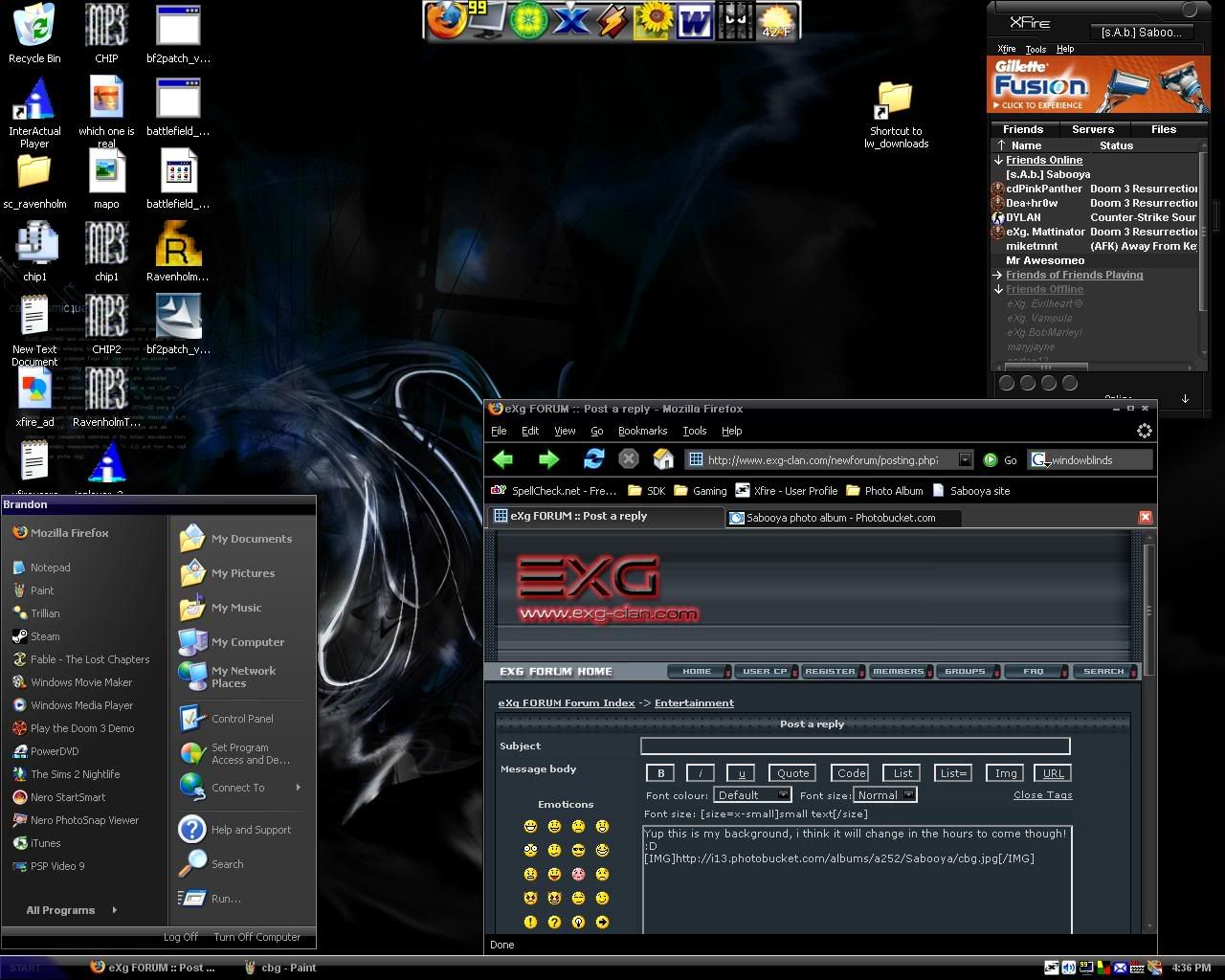
Task: Click the Xfire horizontal scrollbar thumb
Action: pos(1045,367)
